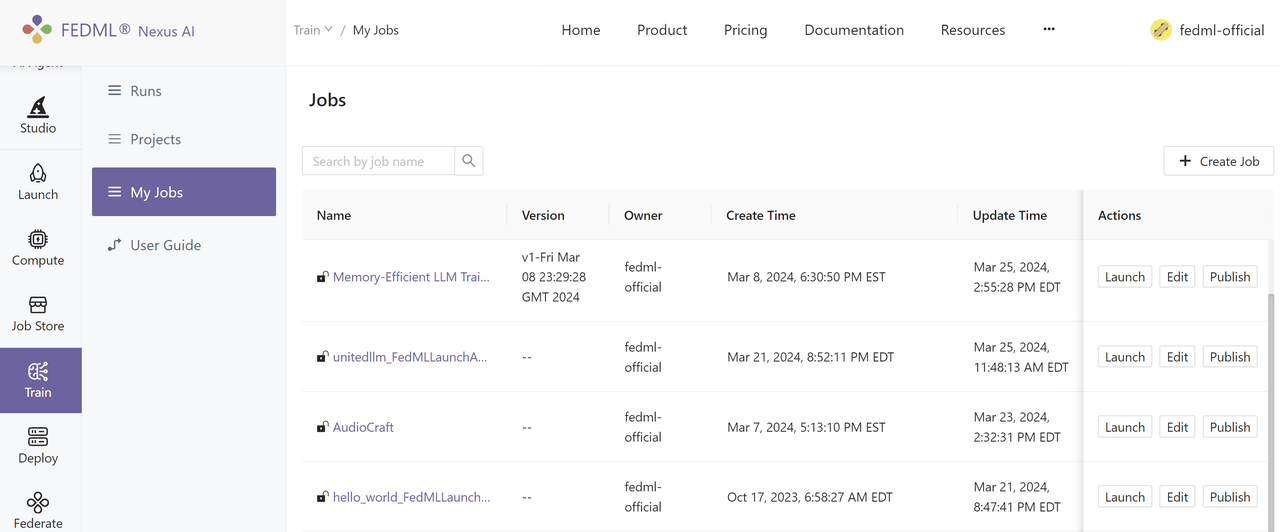Open Resources in top navigation
This screenshot has width=1280, height=532.
pyautogui.click(x=973, y=30)
